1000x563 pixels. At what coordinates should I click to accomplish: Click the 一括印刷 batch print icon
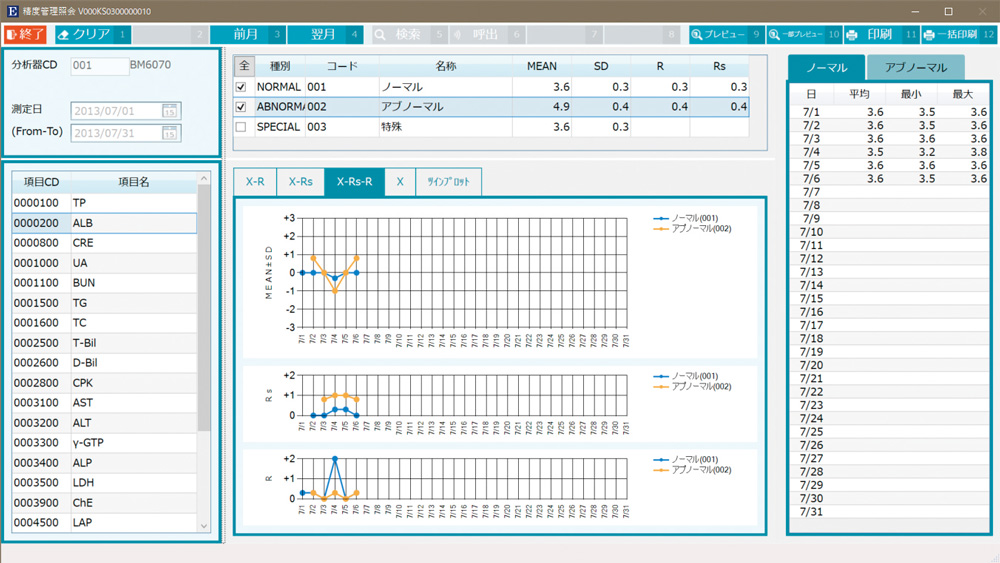pyautogui.click(x=929, y=34)
